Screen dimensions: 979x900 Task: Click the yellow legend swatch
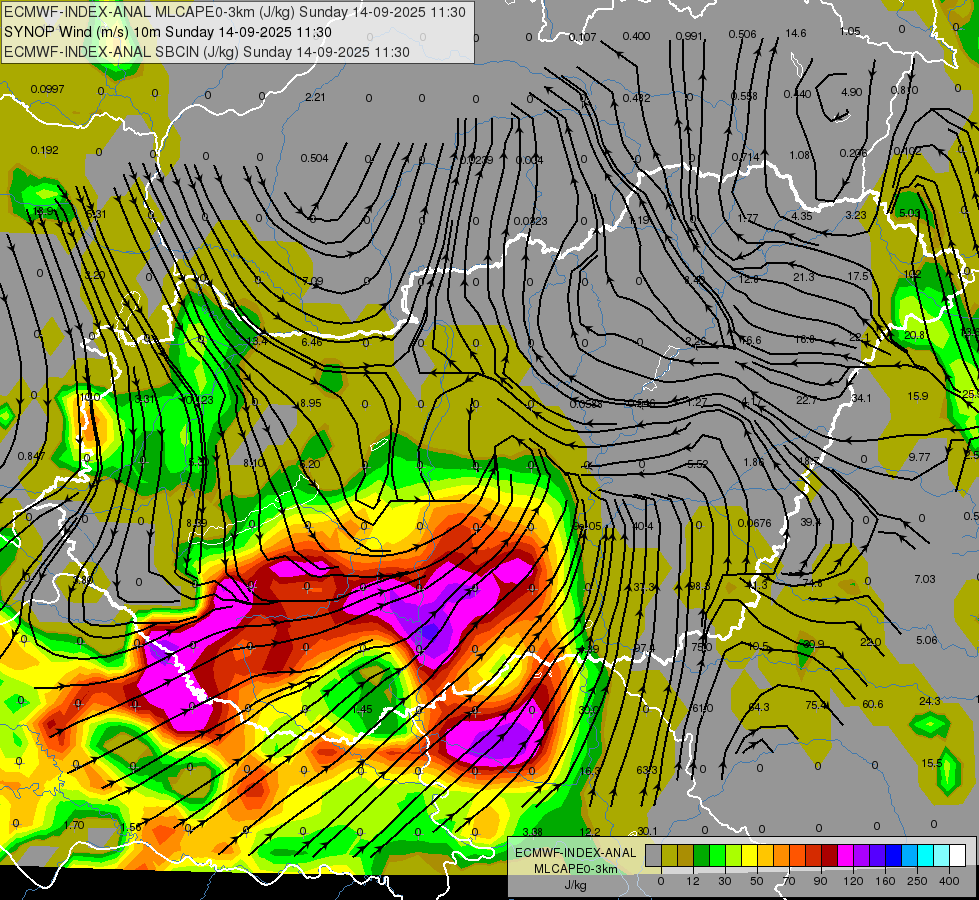(749, 855)
